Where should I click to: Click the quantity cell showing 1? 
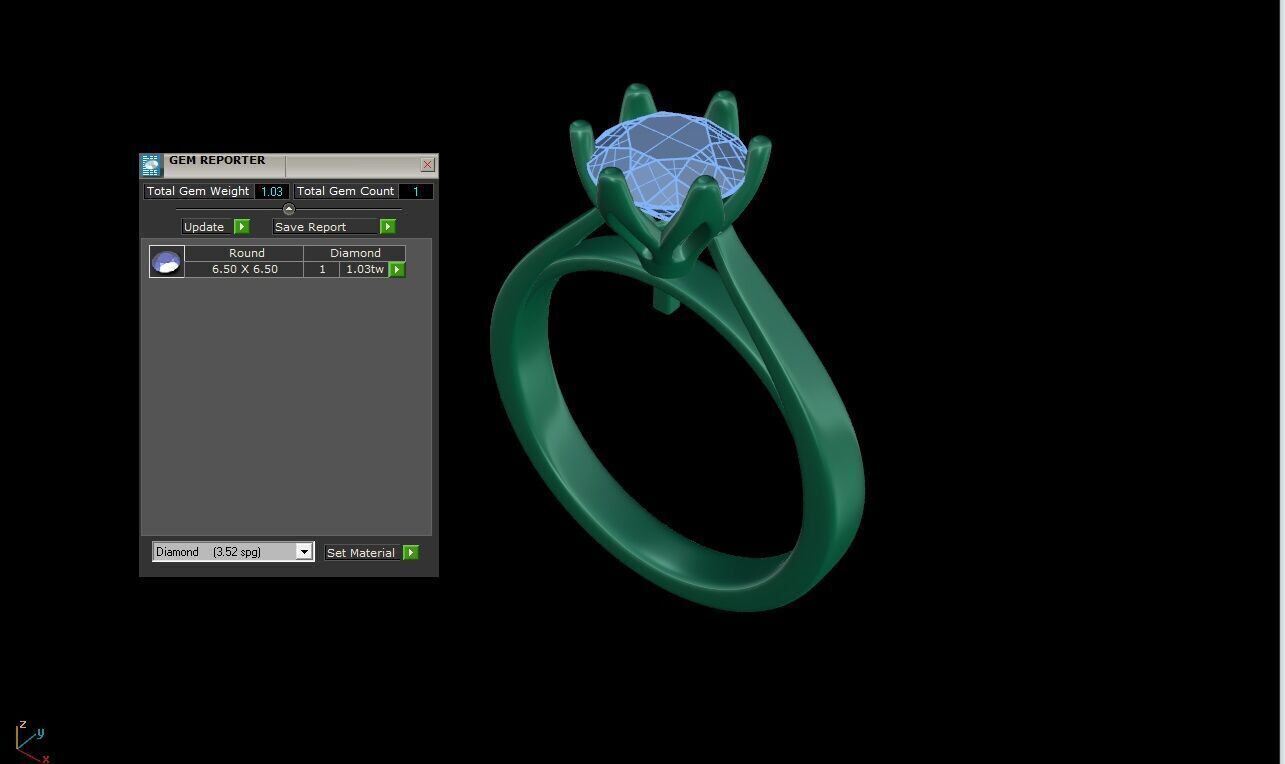[322, 269]
